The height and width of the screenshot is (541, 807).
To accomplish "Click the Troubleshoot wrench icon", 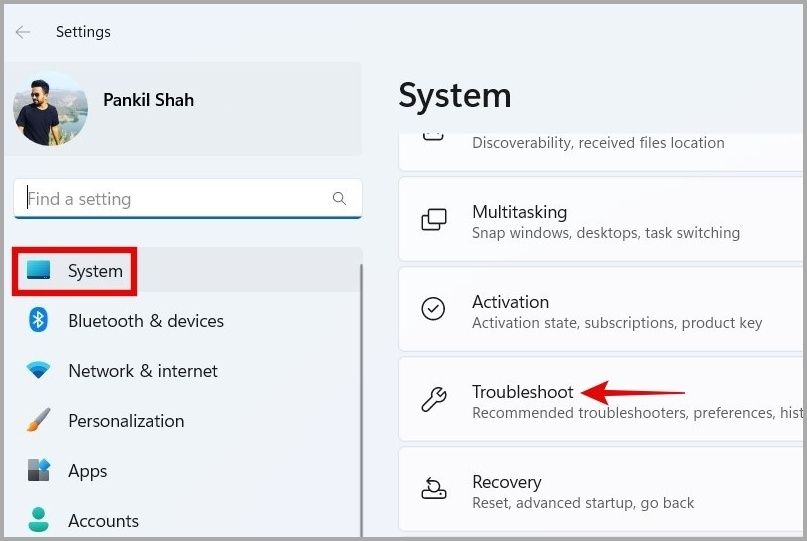I will pyautogui.click(x=434, y=399).
